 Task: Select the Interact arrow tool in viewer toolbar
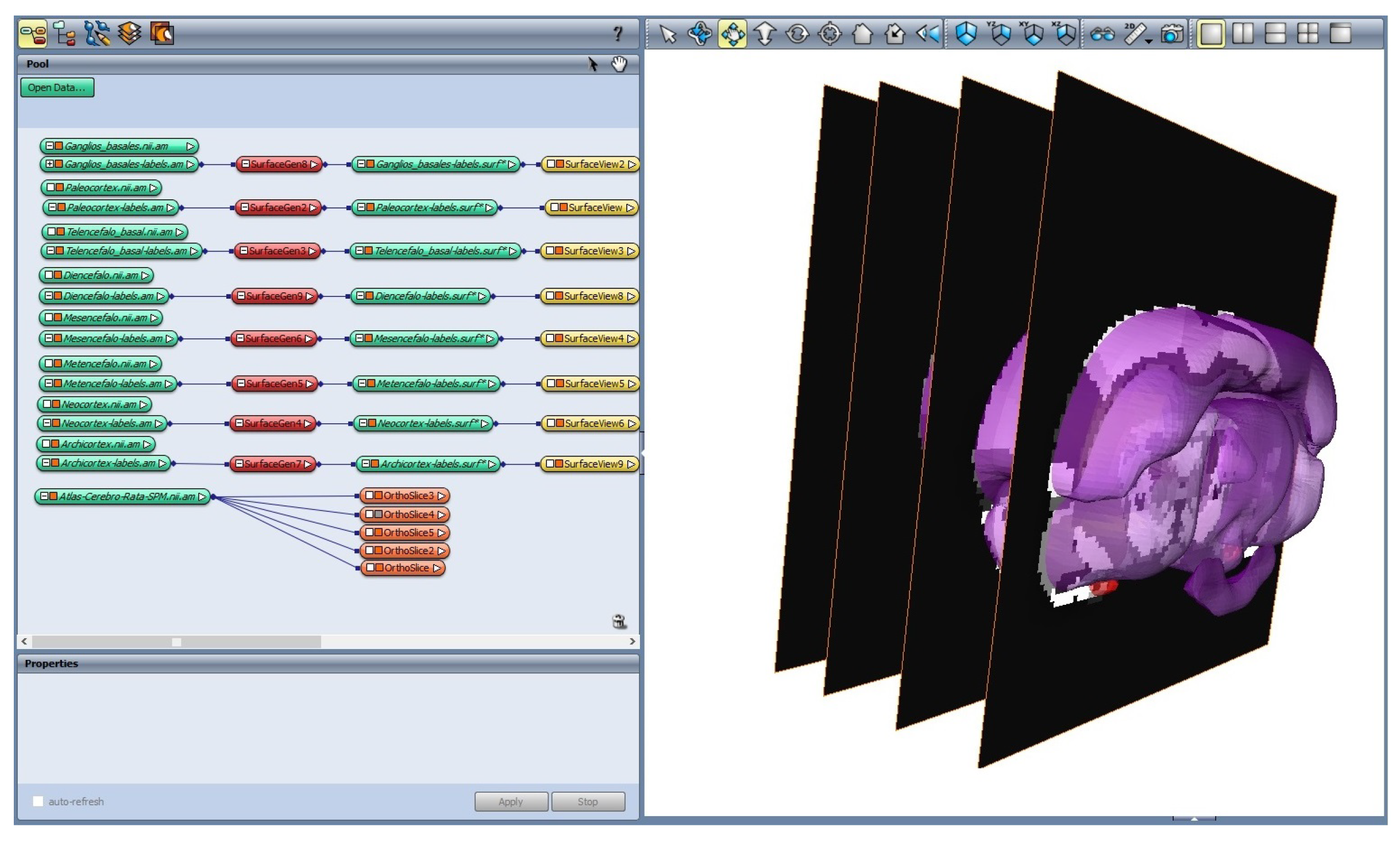(668, 34)
